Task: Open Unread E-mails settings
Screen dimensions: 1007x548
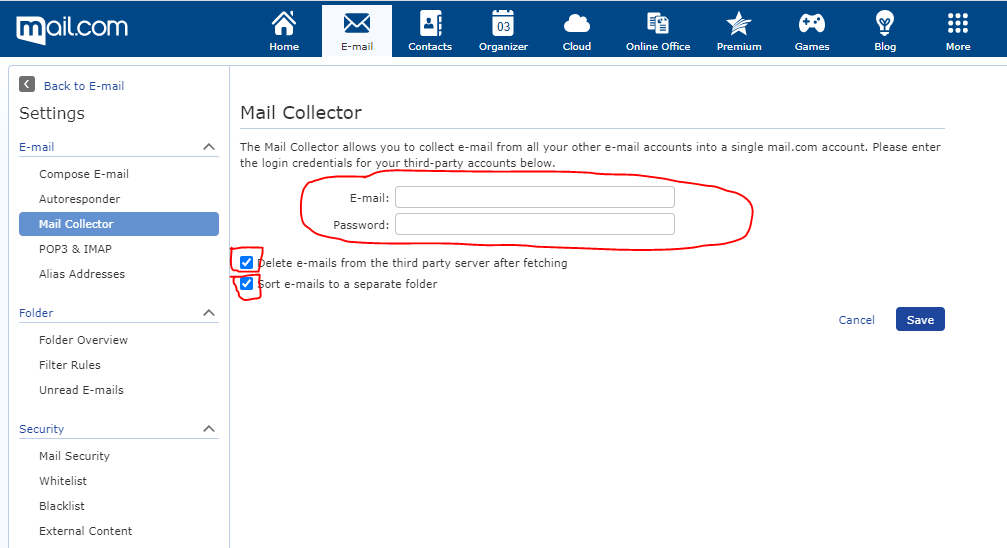Action: 81,390
